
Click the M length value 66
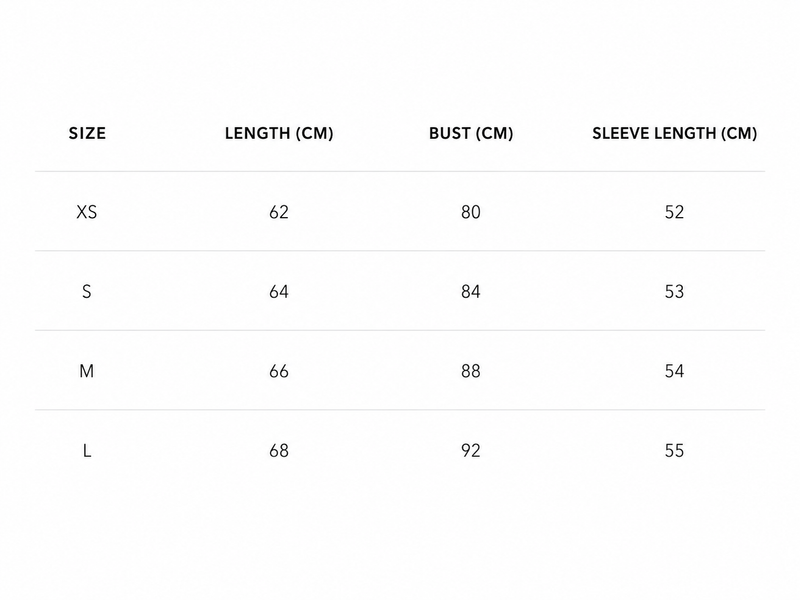click(x=279, y=371)
